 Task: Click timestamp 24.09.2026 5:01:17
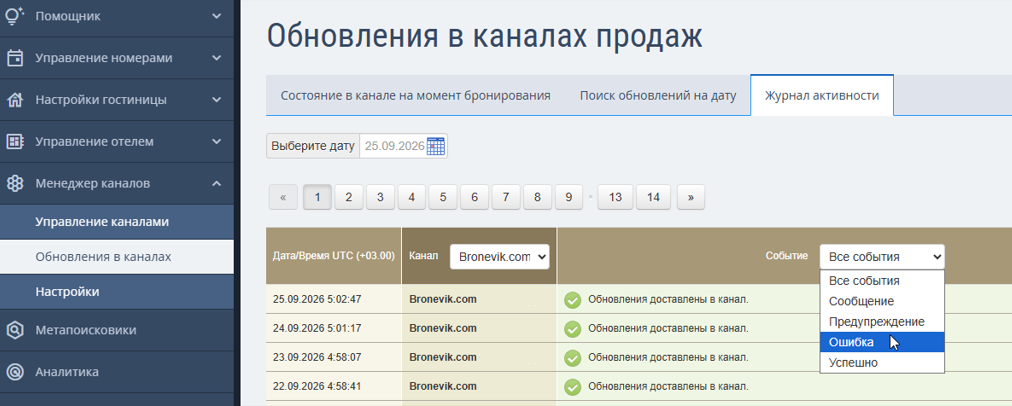click(317, 329)
